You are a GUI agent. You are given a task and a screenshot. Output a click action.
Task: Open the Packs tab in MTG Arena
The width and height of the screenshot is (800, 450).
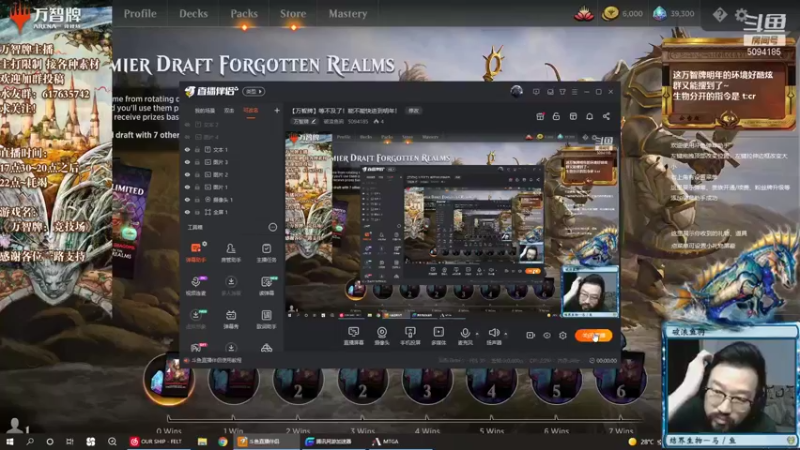(244, 14)
